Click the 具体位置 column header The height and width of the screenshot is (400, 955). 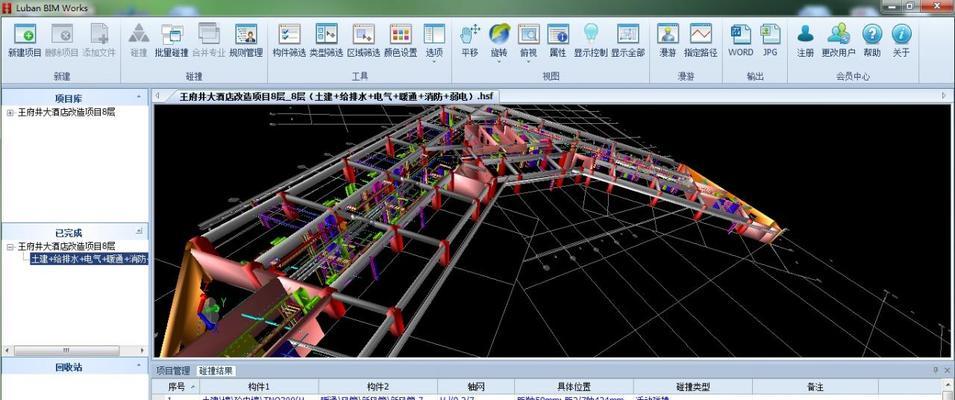pyautogui.click(x=574, y=387)
